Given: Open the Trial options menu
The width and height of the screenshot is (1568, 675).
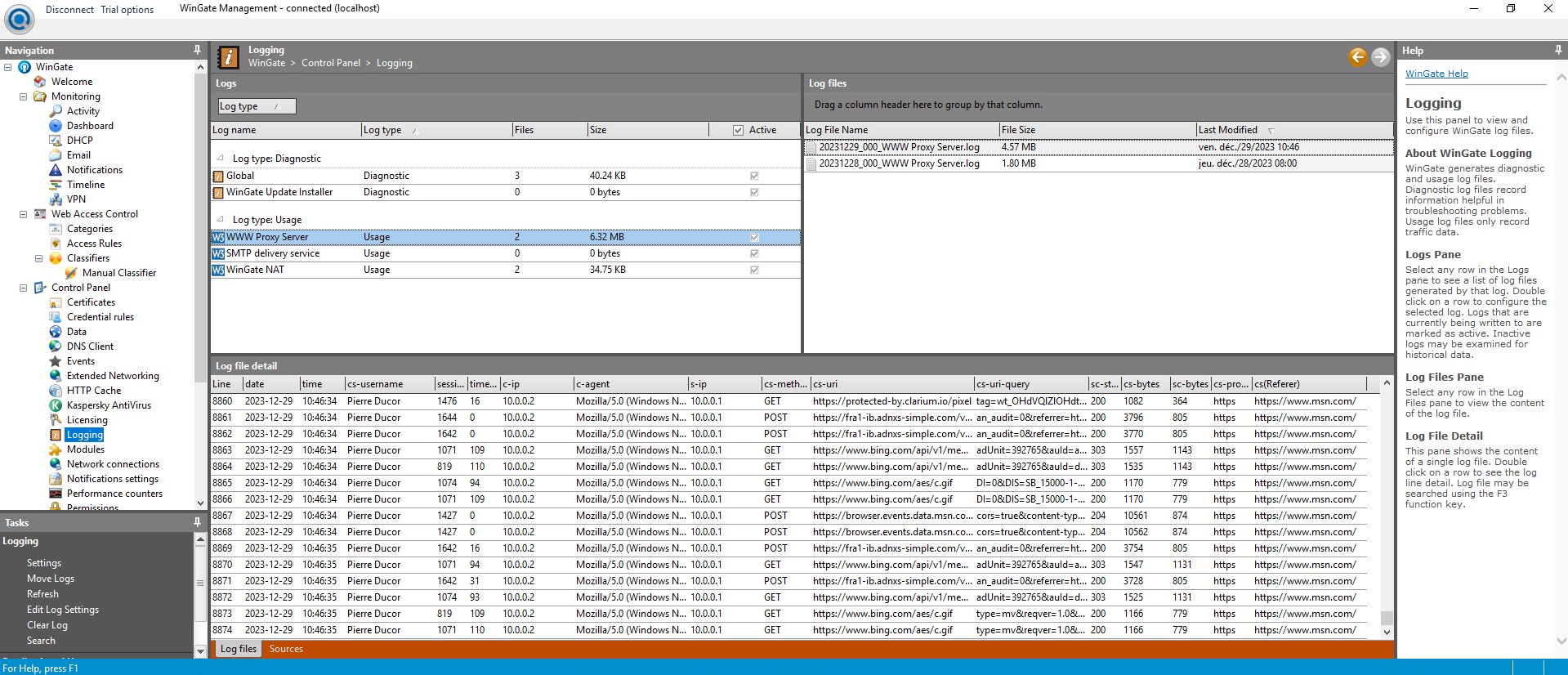Looking at the screenshot, I should 127,10.
